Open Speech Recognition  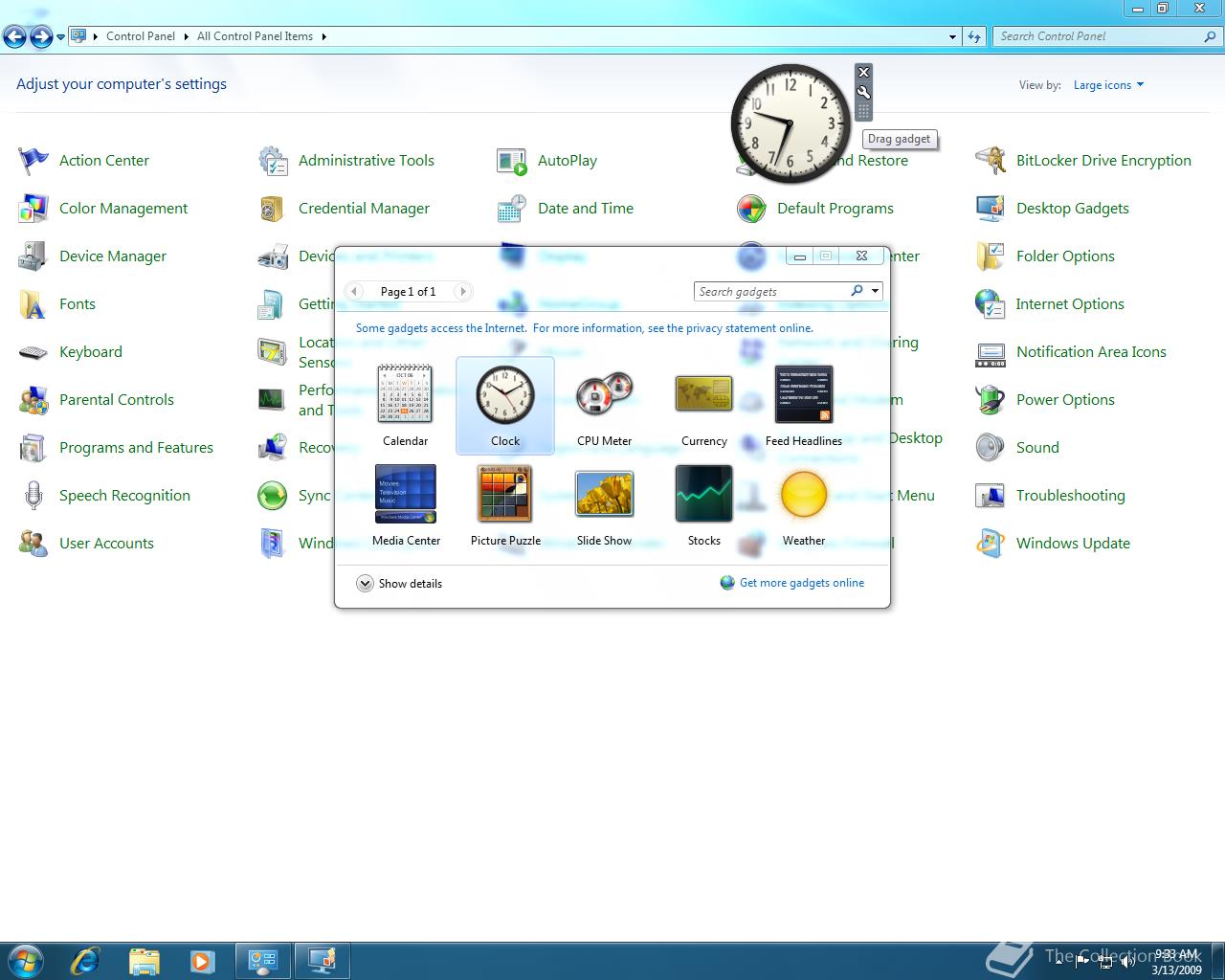(104, 496)
